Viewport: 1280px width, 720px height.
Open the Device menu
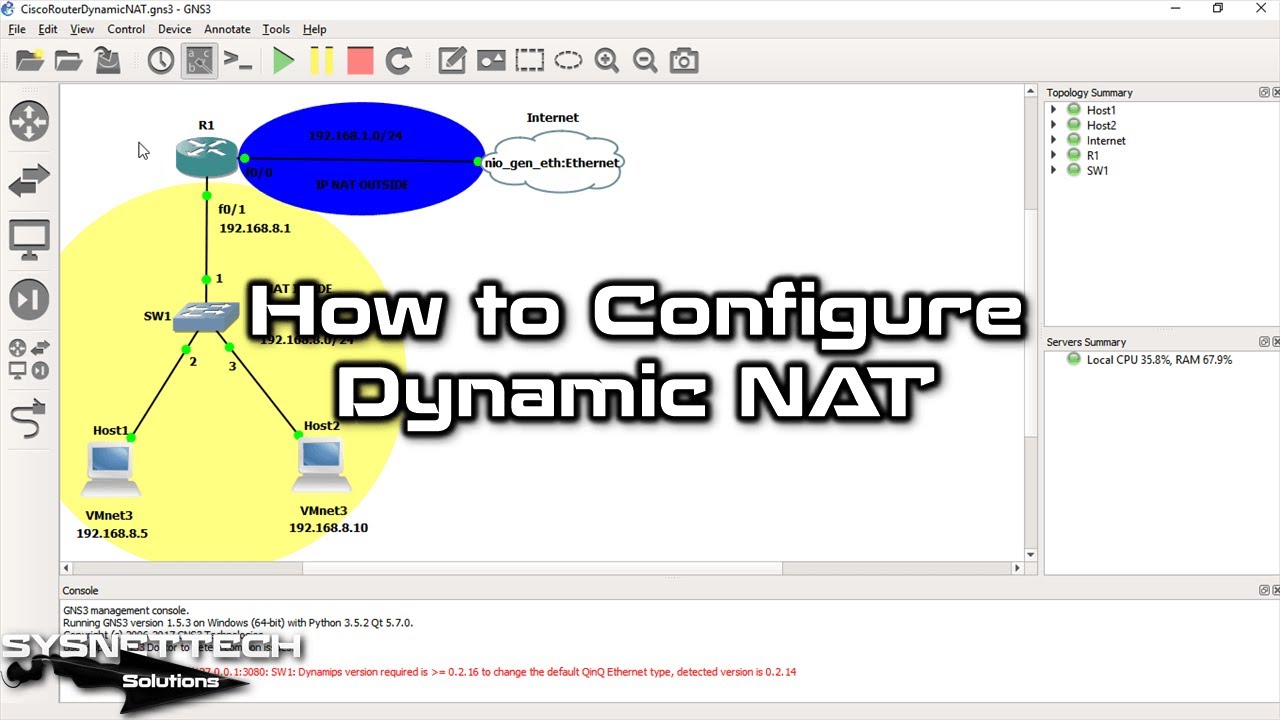pyautogui.click(x=174, y=29)
